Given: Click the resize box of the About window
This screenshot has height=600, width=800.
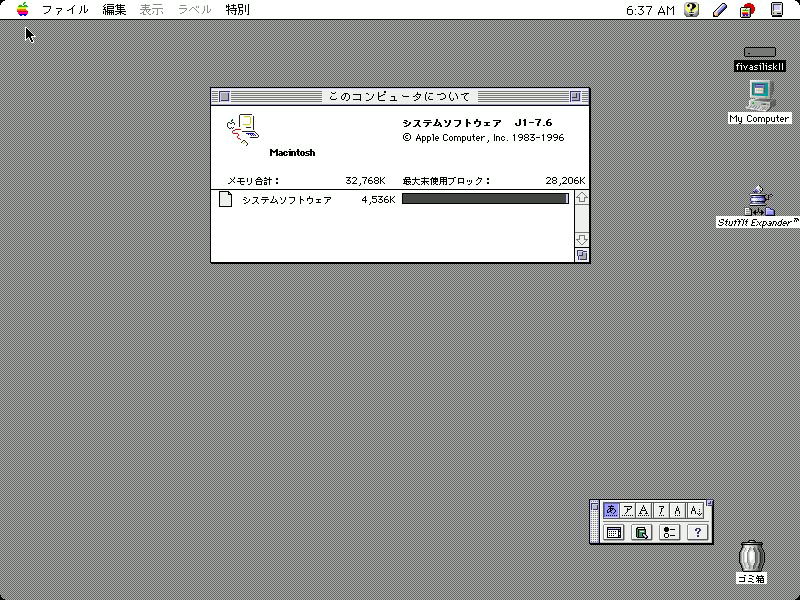Looking at the screenshot, I should click(x=582, y=255).
